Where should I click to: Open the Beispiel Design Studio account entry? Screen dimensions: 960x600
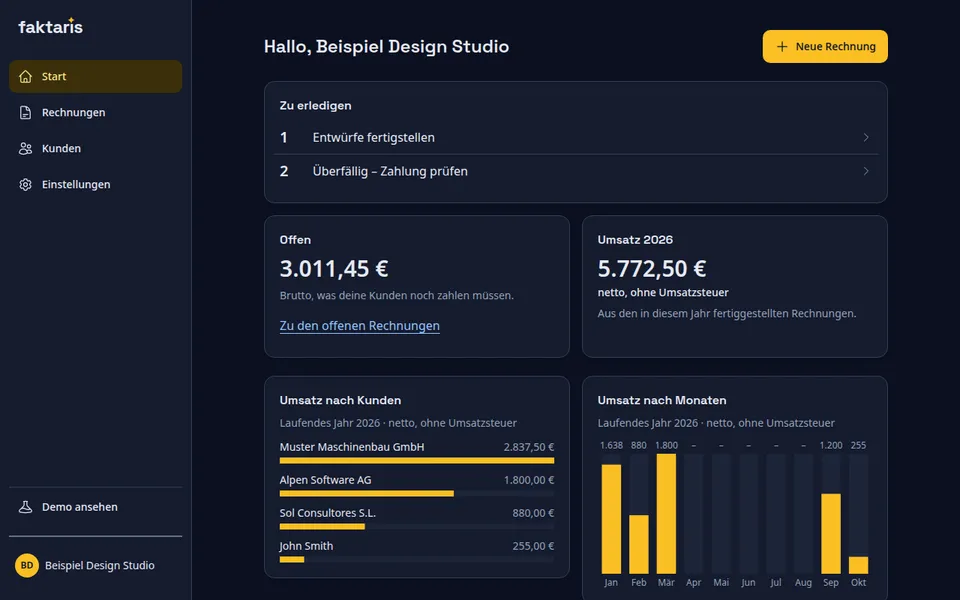pyautogui.click(x=96, y=566)
